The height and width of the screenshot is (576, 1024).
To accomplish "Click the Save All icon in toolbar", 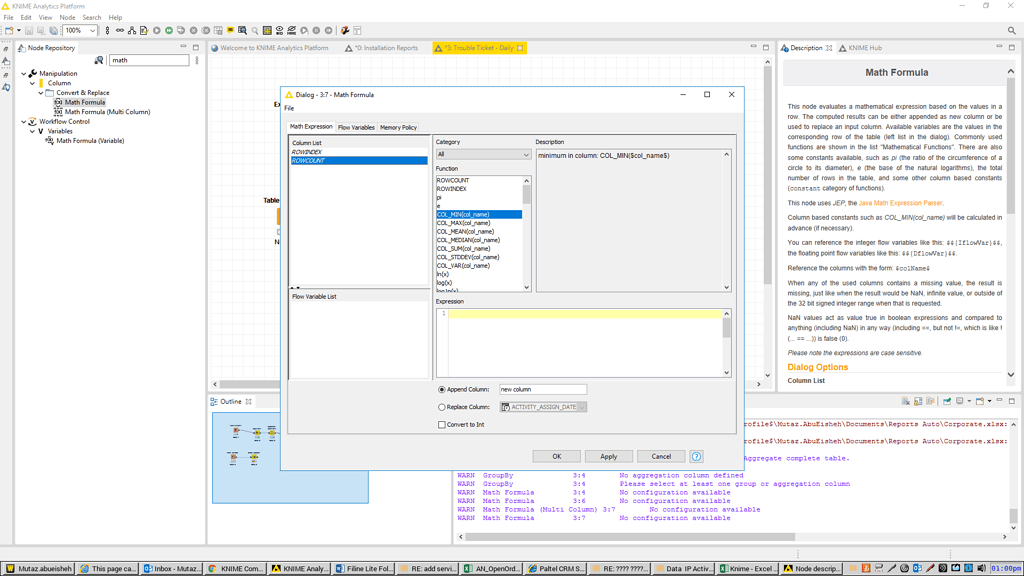I will click(x=54, y=30).
